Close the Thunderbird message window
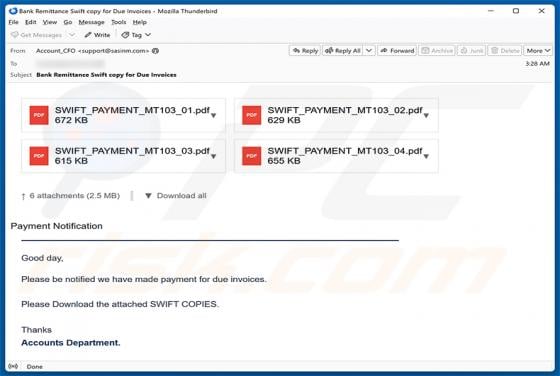 [541, 11]
